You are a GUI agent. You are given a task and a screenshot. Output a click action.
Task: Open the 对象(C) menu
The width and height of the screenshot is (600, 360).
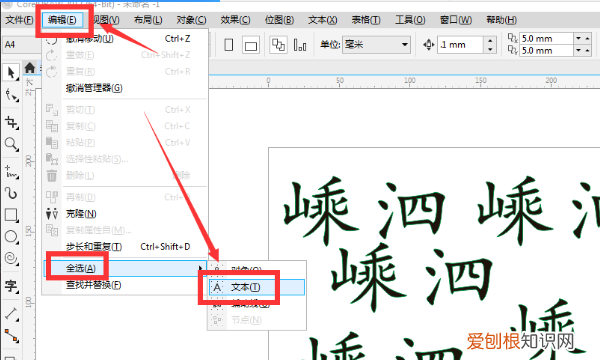(x=191, y=20)
